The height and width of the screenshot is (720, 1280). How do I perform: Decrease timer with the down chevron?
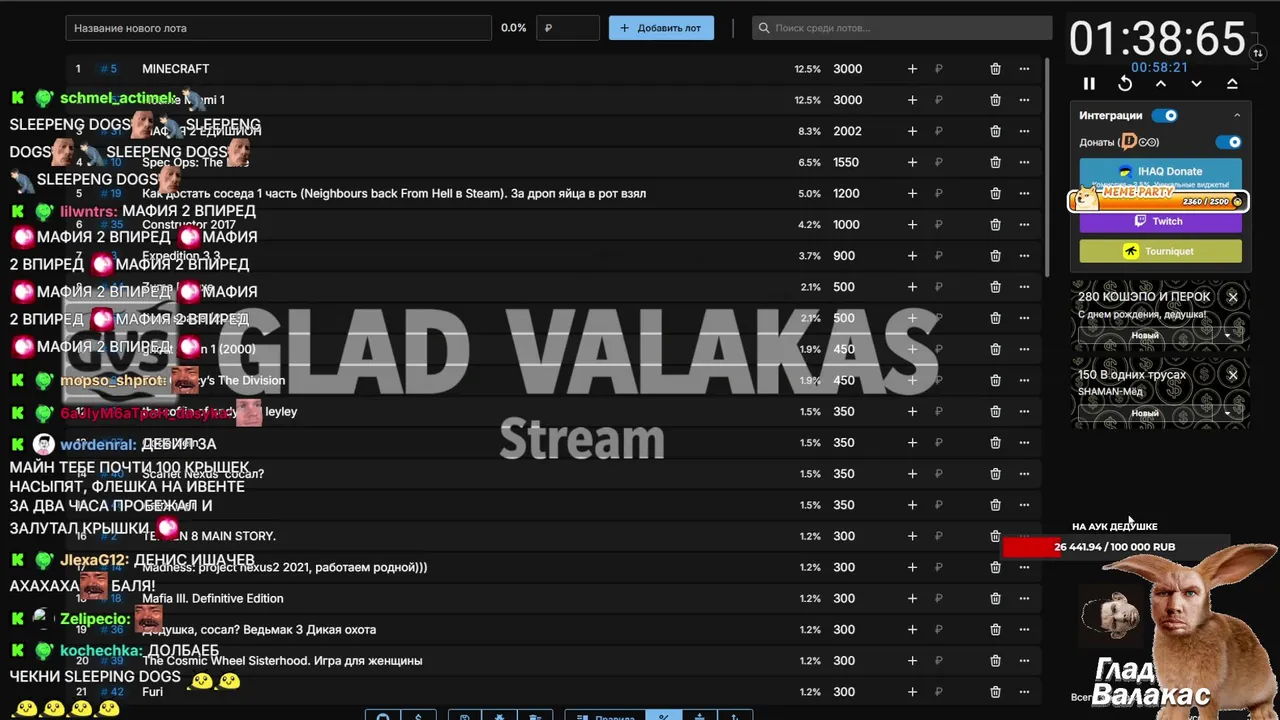coord(1196,84)
